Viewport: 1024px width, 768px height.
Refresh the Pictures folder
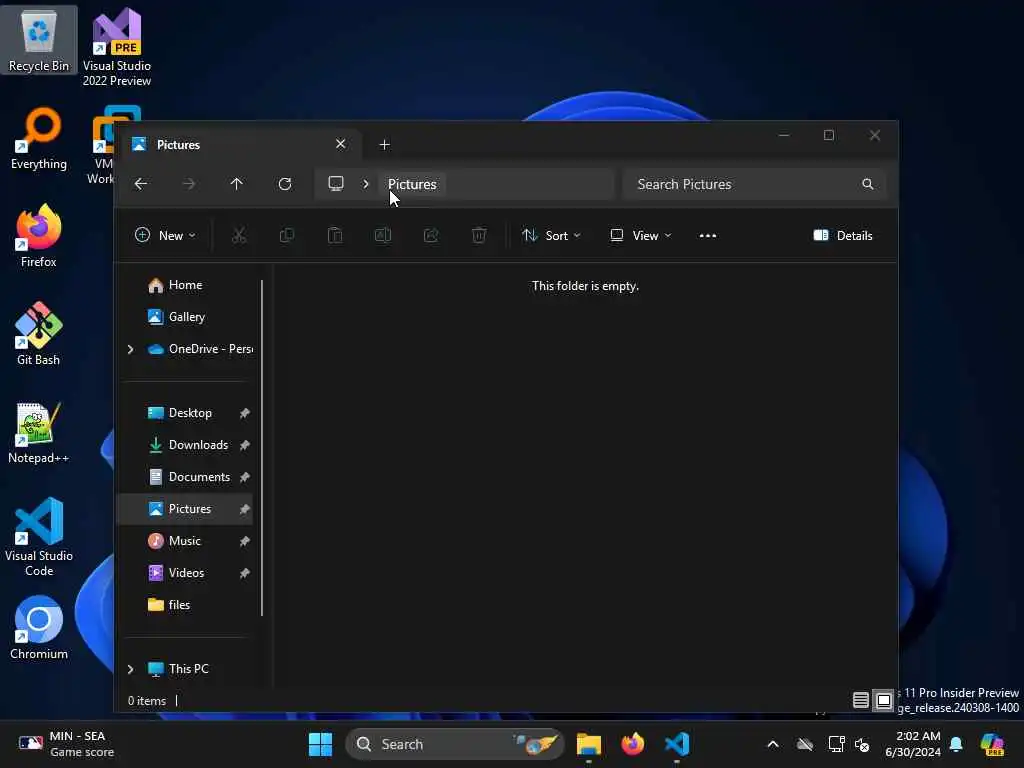click(x=285, y=184)
